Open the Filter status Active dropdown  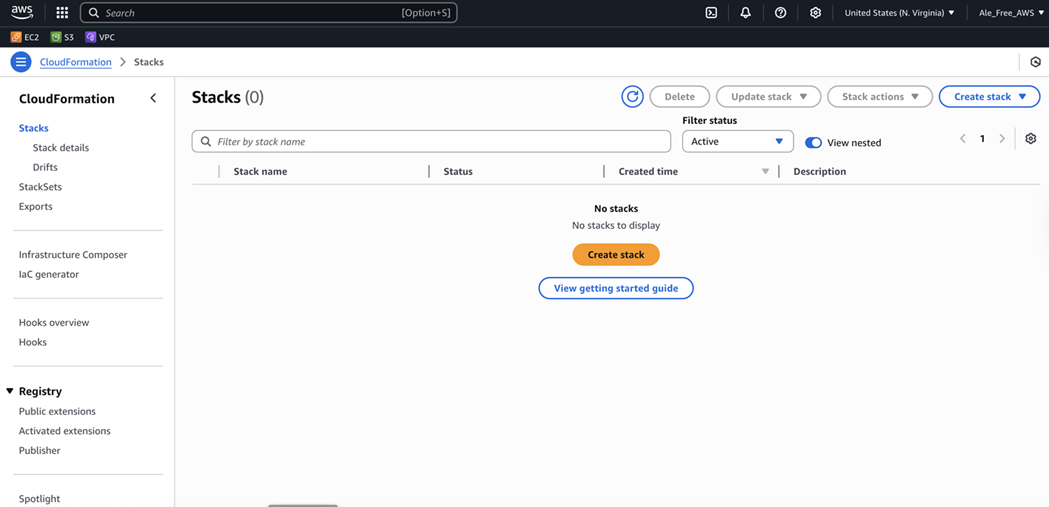coord(738,141)
